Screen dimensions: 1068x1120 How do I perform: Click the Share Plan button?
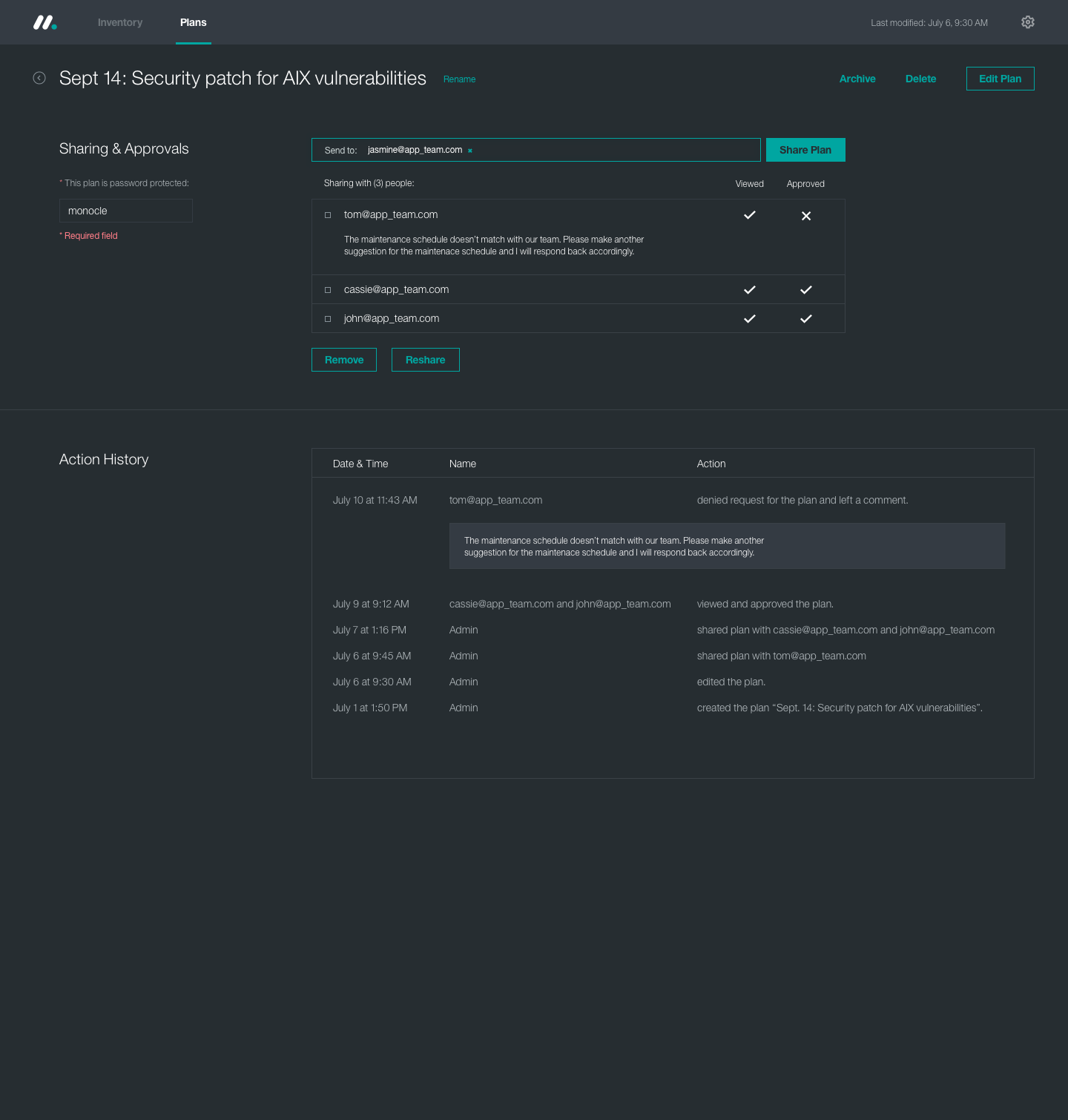point(805,150)
